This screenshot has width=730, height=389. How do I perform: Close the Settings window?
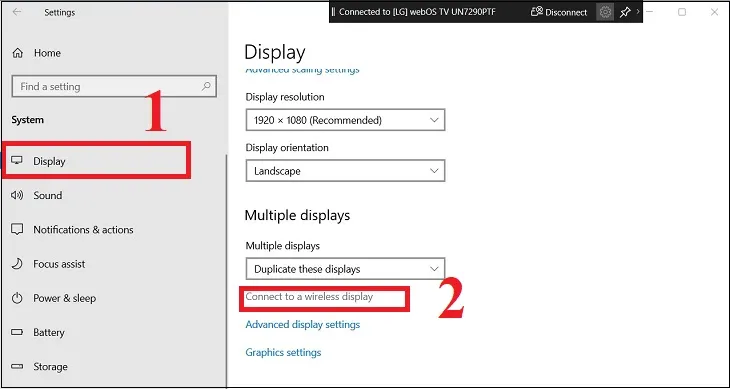714,12
